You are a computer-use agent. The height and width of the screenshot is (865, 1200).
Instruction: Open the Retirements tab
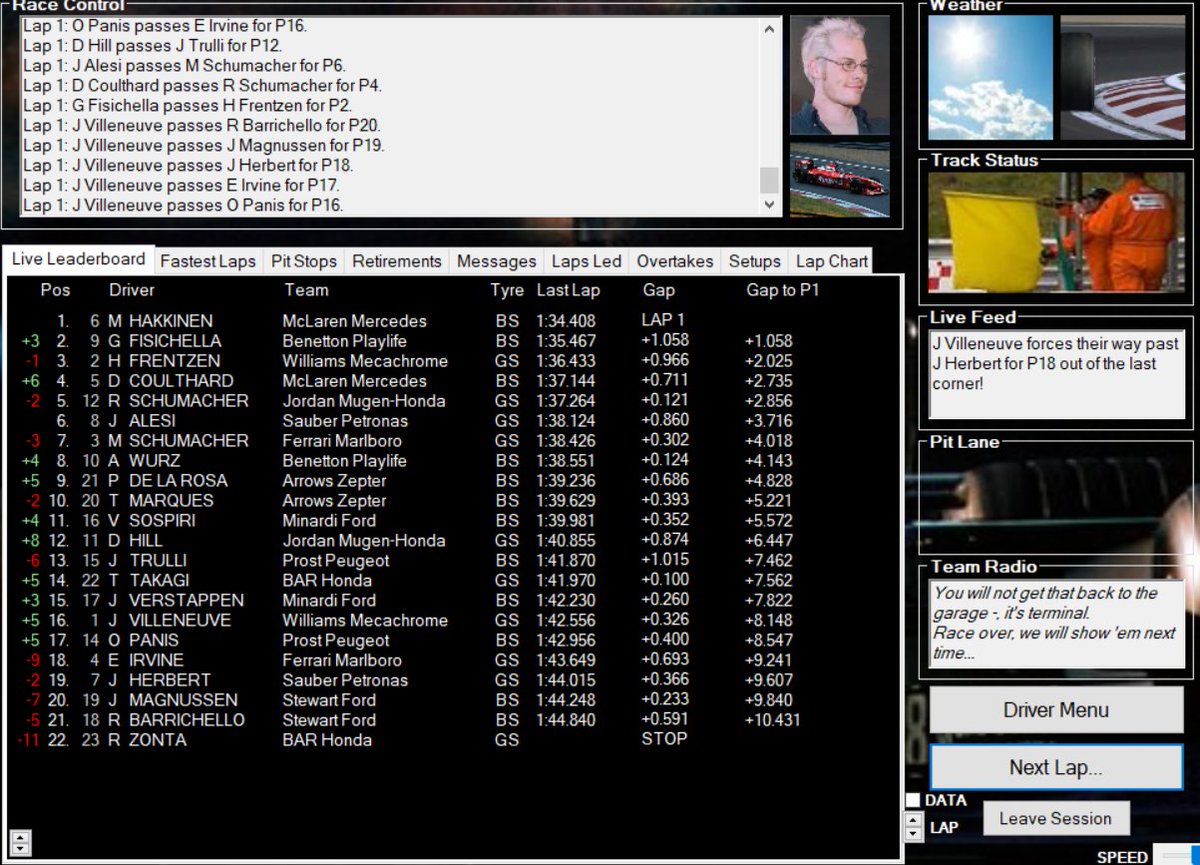point(397,261)
